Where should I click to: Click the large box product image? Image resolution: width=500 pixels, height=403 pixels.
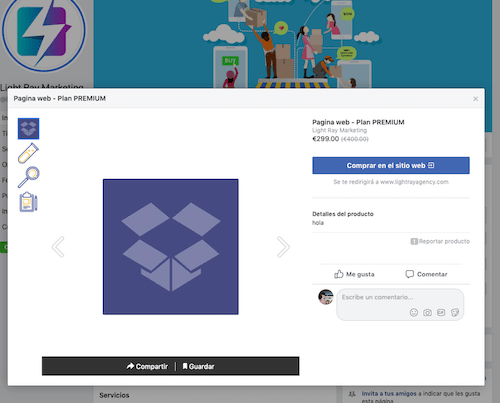[x=171, y=247]
